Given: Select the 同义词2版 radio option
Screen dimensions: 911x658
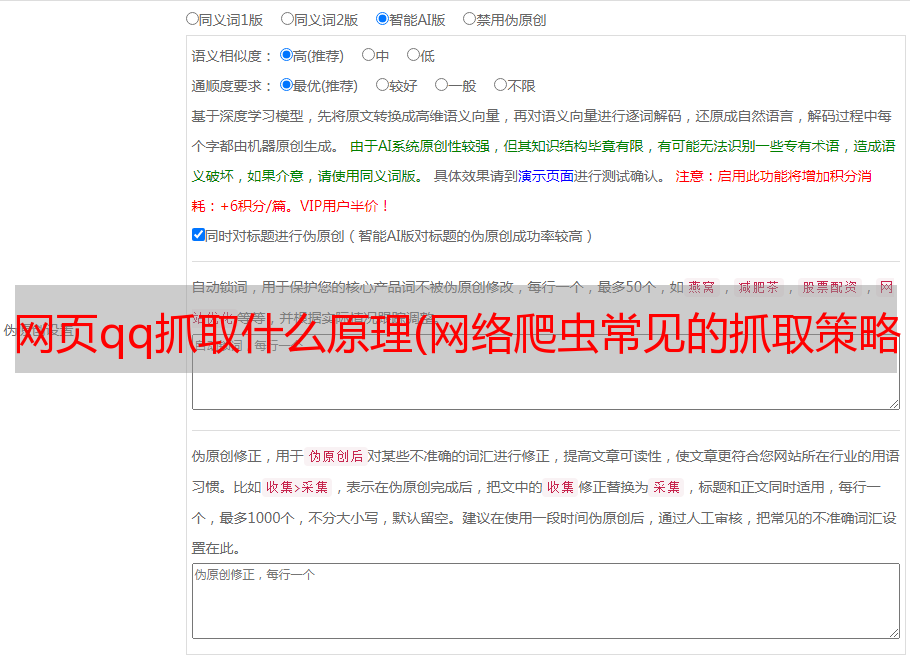Looking at the screenshot, I should pyautogui.click(x=287, y=19).
